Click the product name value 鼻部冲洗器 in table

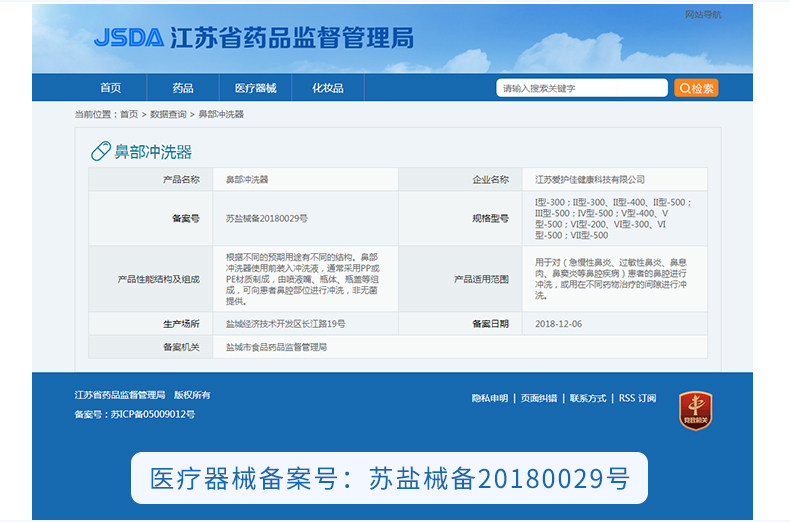pos(247,179)
